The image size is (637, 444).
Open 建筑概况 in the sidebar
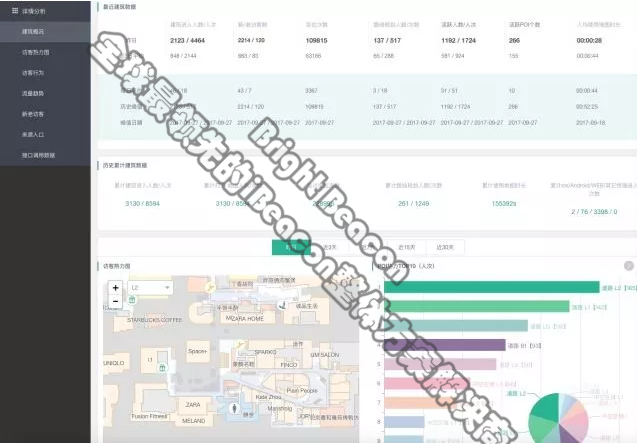pos(45,32)
